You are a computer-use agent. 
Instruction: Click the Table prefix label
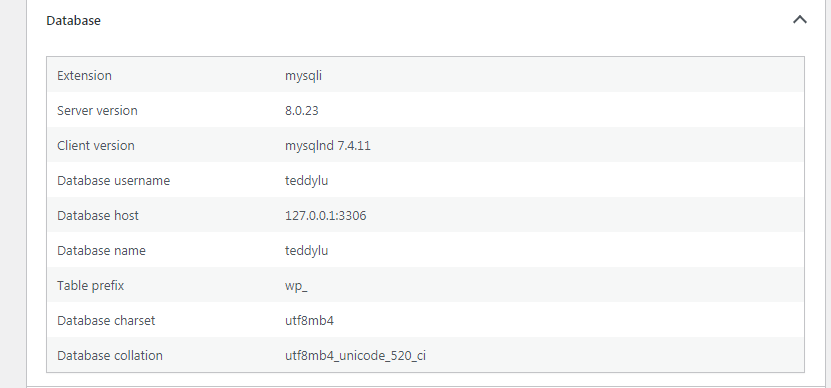pyautogui.click(x=91, y=286)
